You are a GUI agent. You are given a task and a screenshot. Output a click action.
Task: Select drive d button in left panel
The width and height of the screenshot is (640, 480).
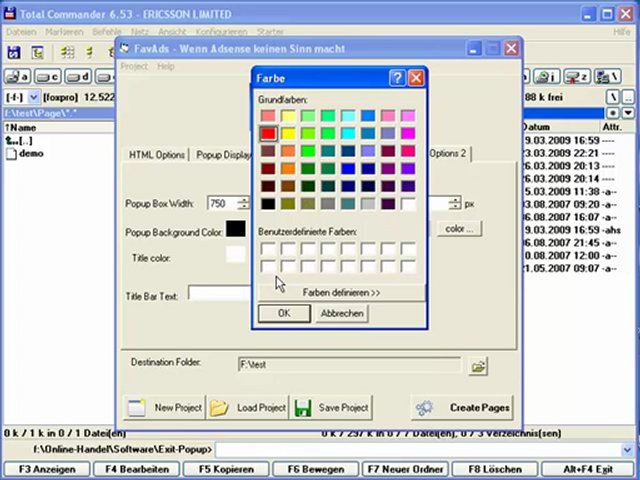77,77
